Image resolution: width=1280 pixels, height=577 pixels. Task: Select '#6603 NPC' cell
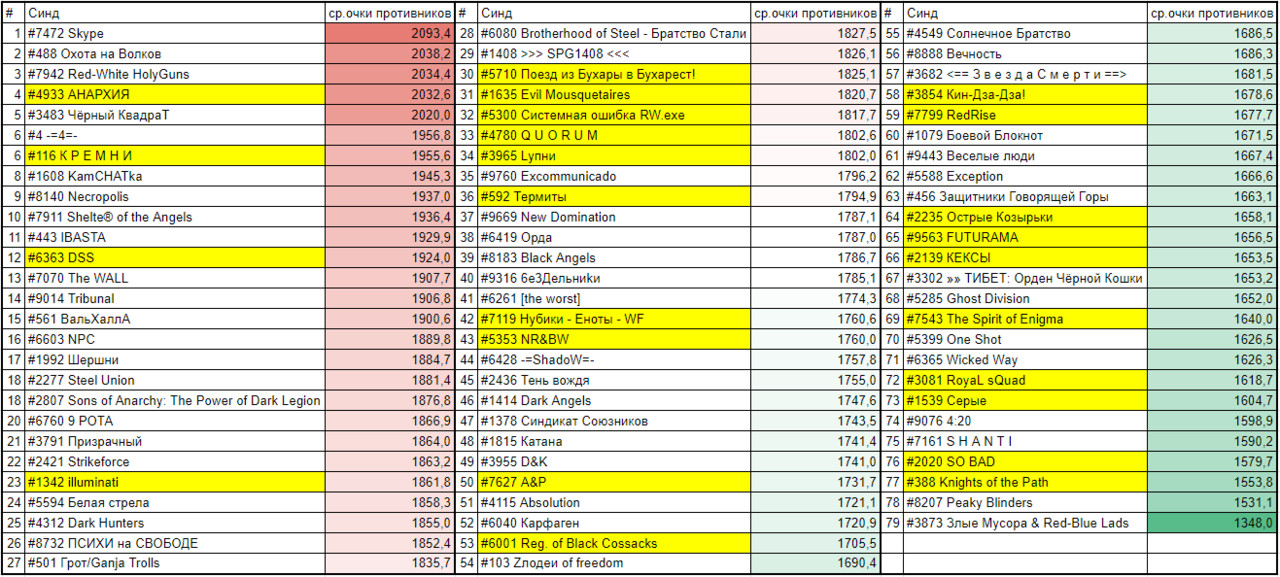click(x=175, y=339)
